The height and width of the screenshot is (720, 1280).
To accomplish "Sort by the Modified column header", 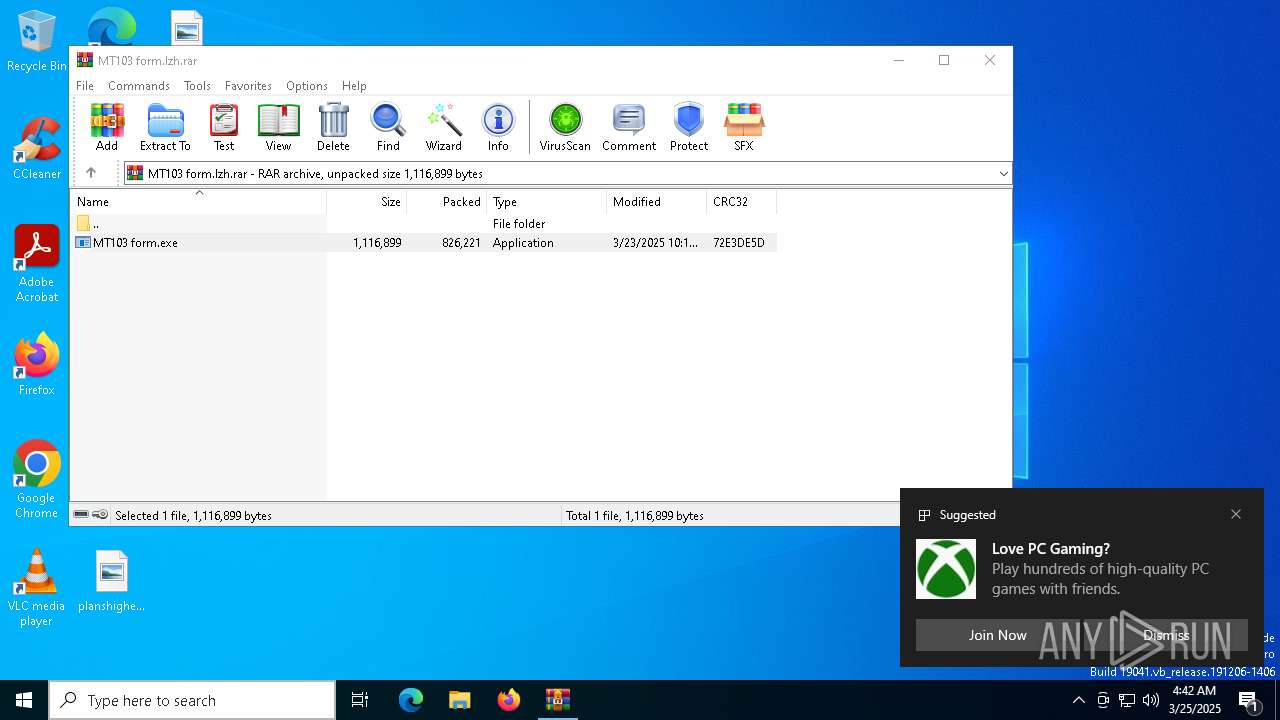I will point(657,202).
